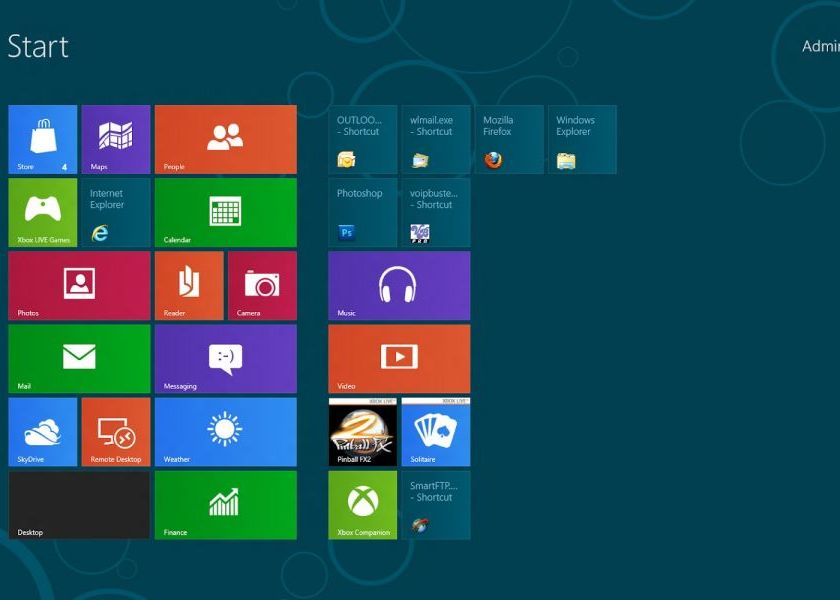Click the Admin user account name

tap(820, 46)
